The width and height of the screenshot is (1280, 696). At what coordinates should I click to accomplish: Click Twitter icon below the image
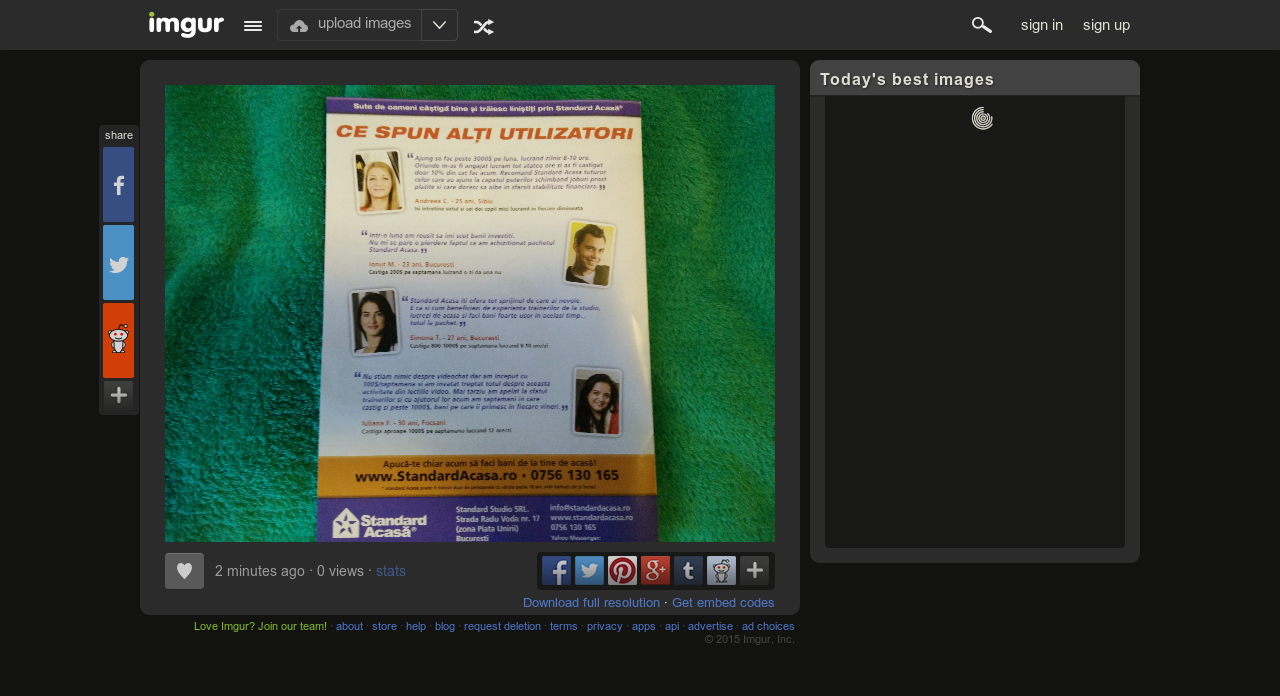pyautogui.click(x=590, y=571)
